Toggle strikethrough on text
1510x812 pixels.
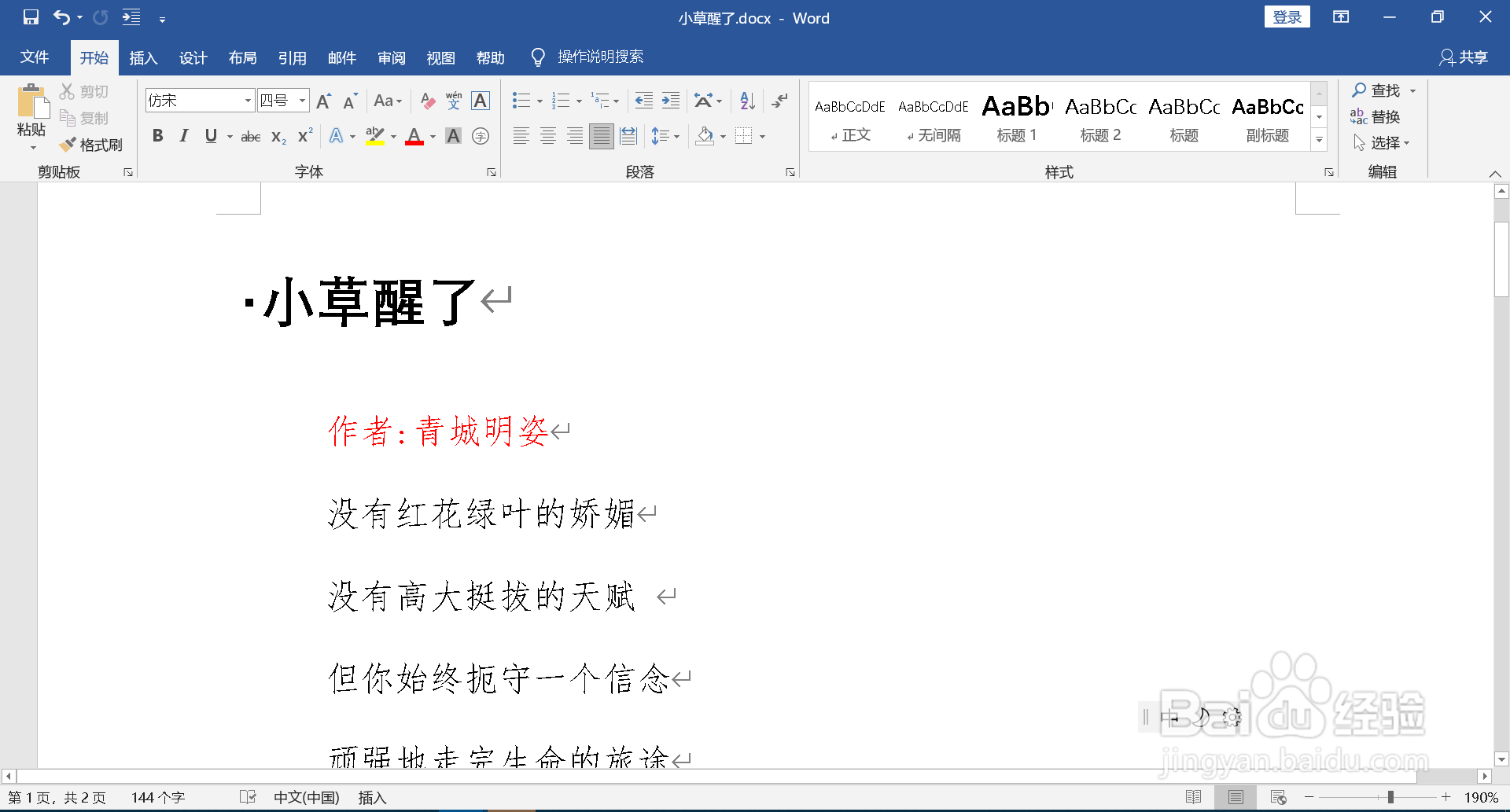pyautogui.click(x=250, y=135)
